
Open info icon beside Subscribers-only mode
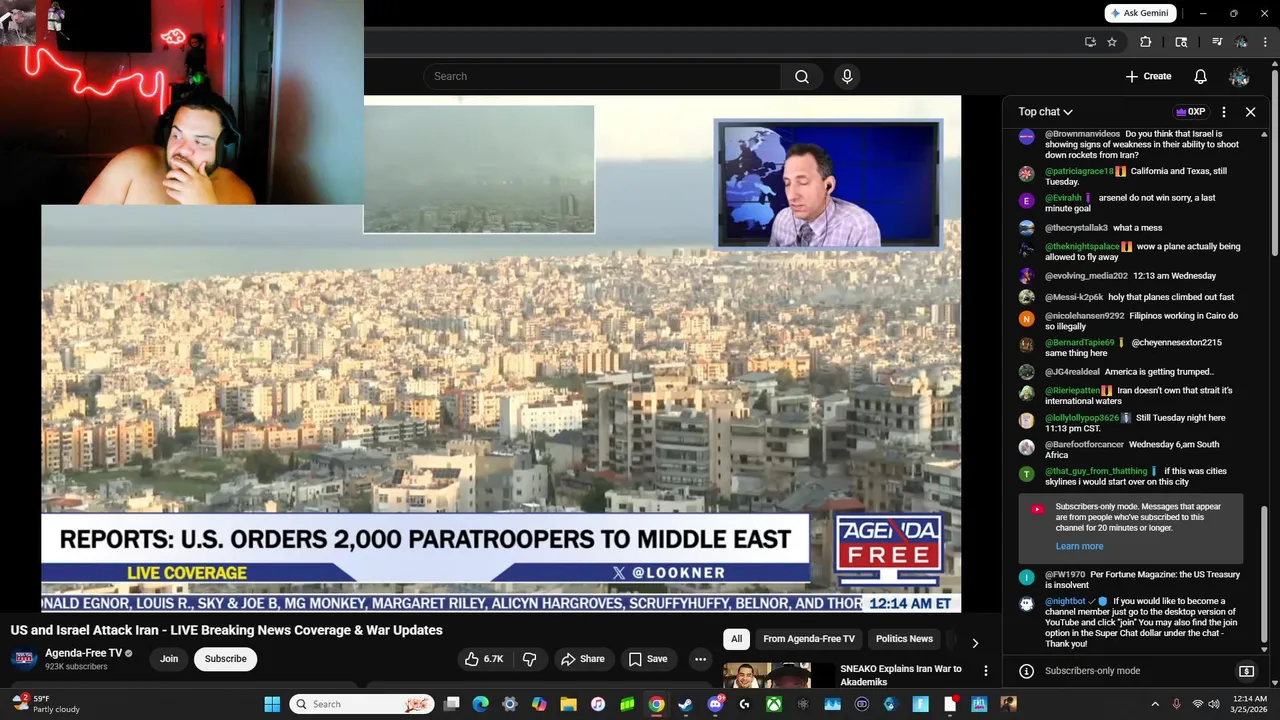(x=1026, y=671)
